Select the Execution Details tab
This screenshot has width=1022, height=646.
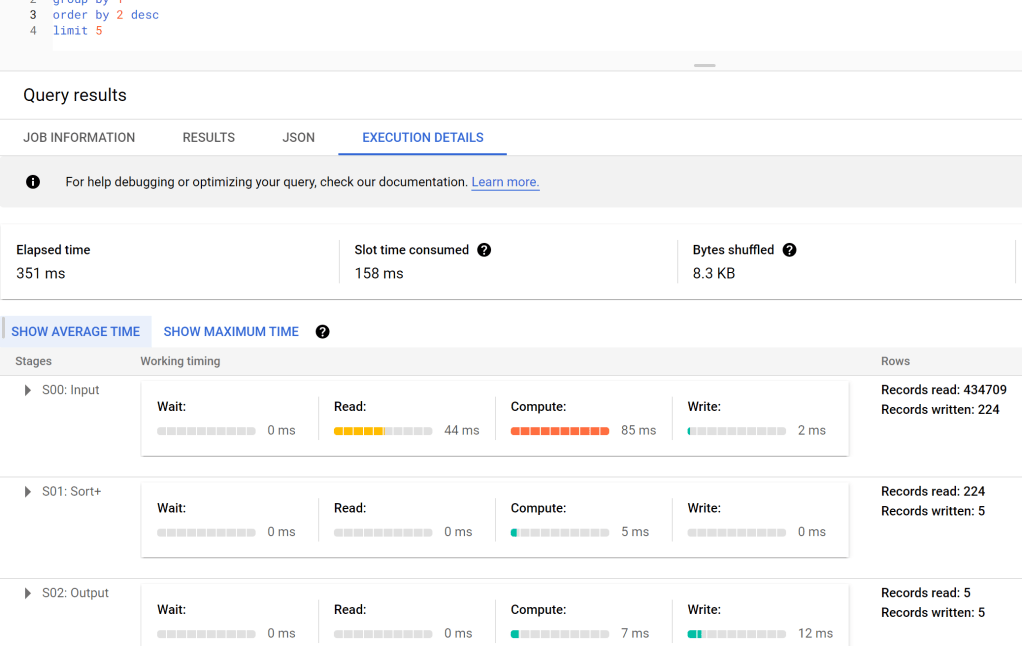tap(422, 138)
